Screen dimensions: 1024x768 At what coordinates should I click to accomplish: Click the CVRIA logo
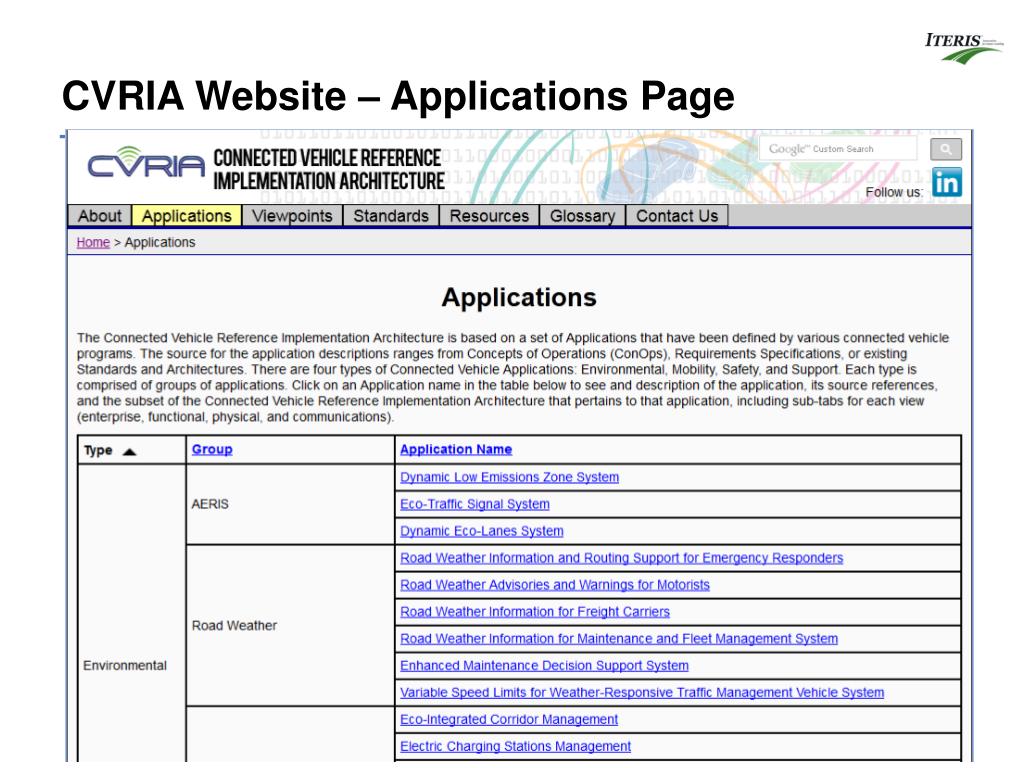tap(146, 163)
